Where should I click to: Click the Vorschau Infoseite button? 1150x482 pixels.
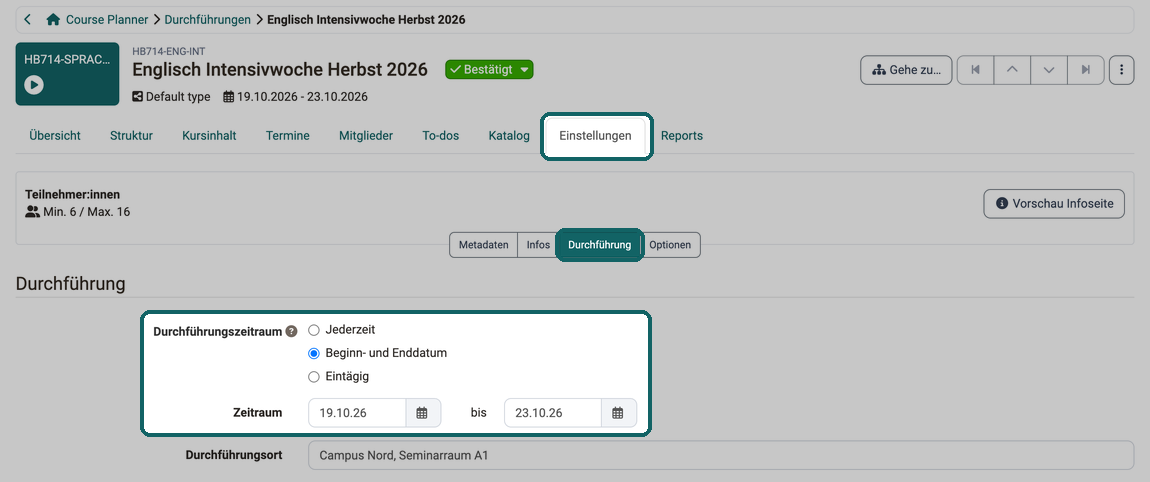click(x=1054, y=204)
